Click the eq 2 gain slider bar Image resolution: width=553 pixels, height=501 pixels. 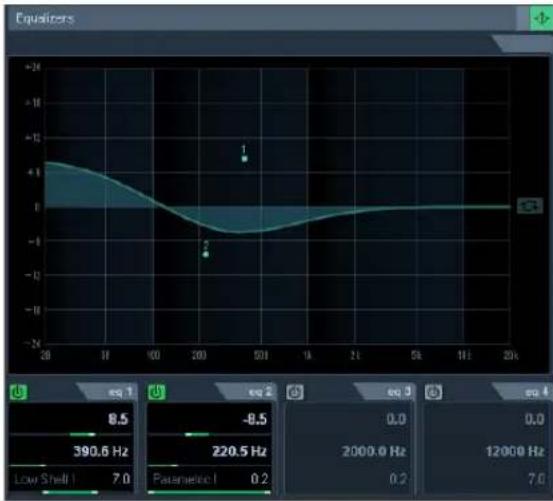point(209,434)
